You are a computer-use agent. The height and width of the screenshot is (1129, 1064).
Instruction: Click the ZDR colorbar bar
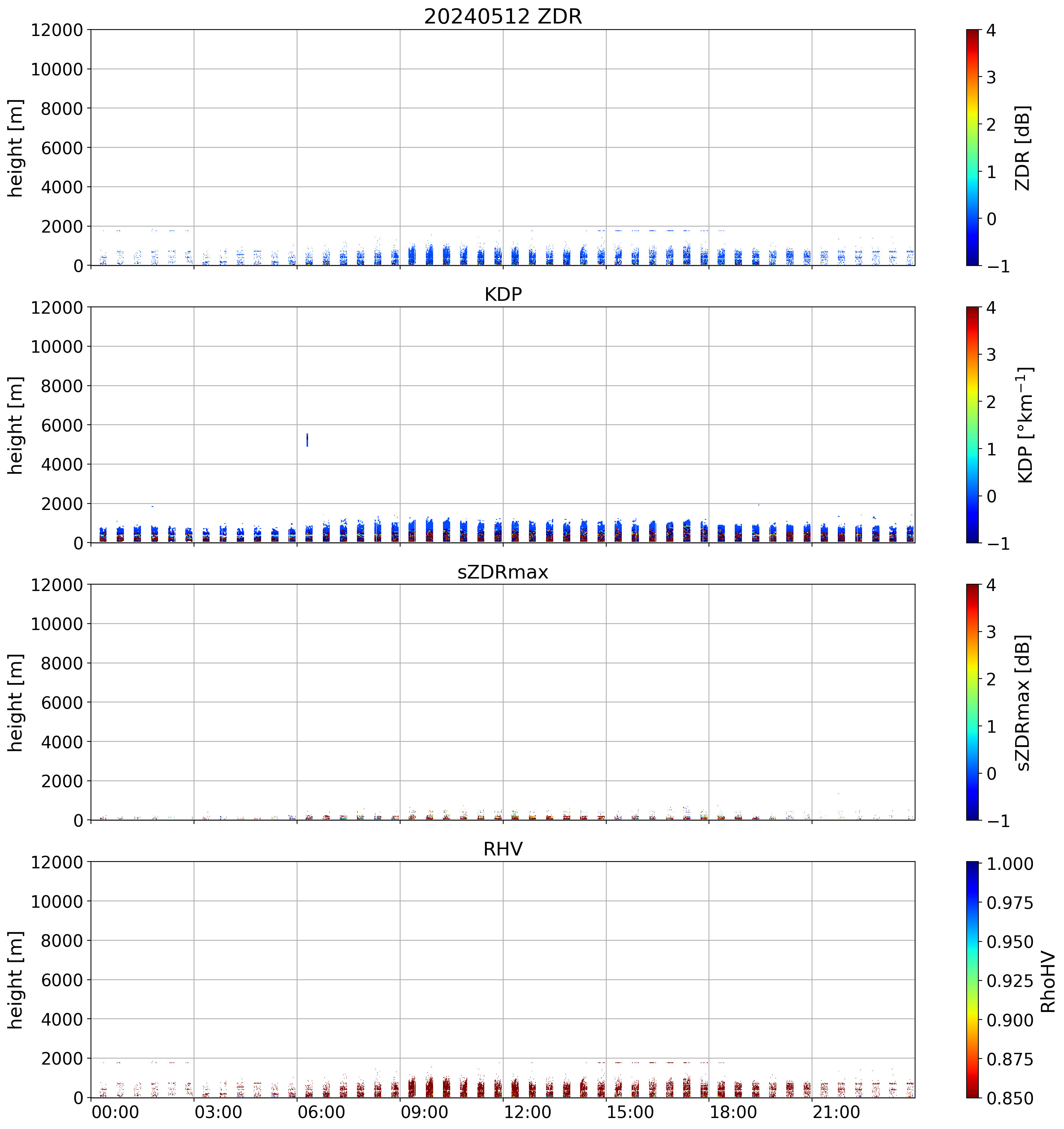pos(972,147)
